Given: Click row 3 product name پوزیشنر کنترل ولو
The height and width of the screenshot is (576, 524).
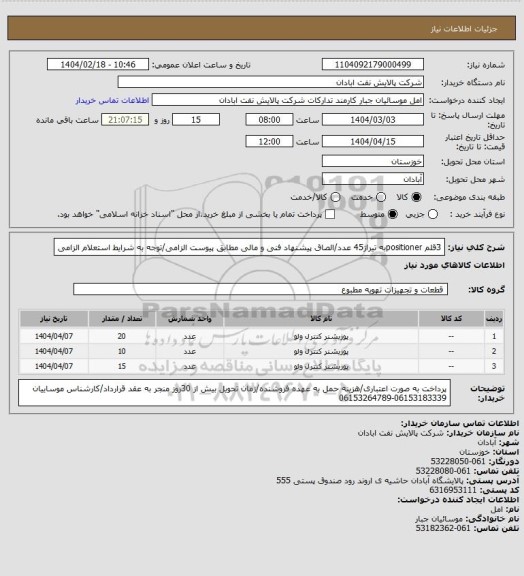Looking at the screenshot, I should pos(321,367).
